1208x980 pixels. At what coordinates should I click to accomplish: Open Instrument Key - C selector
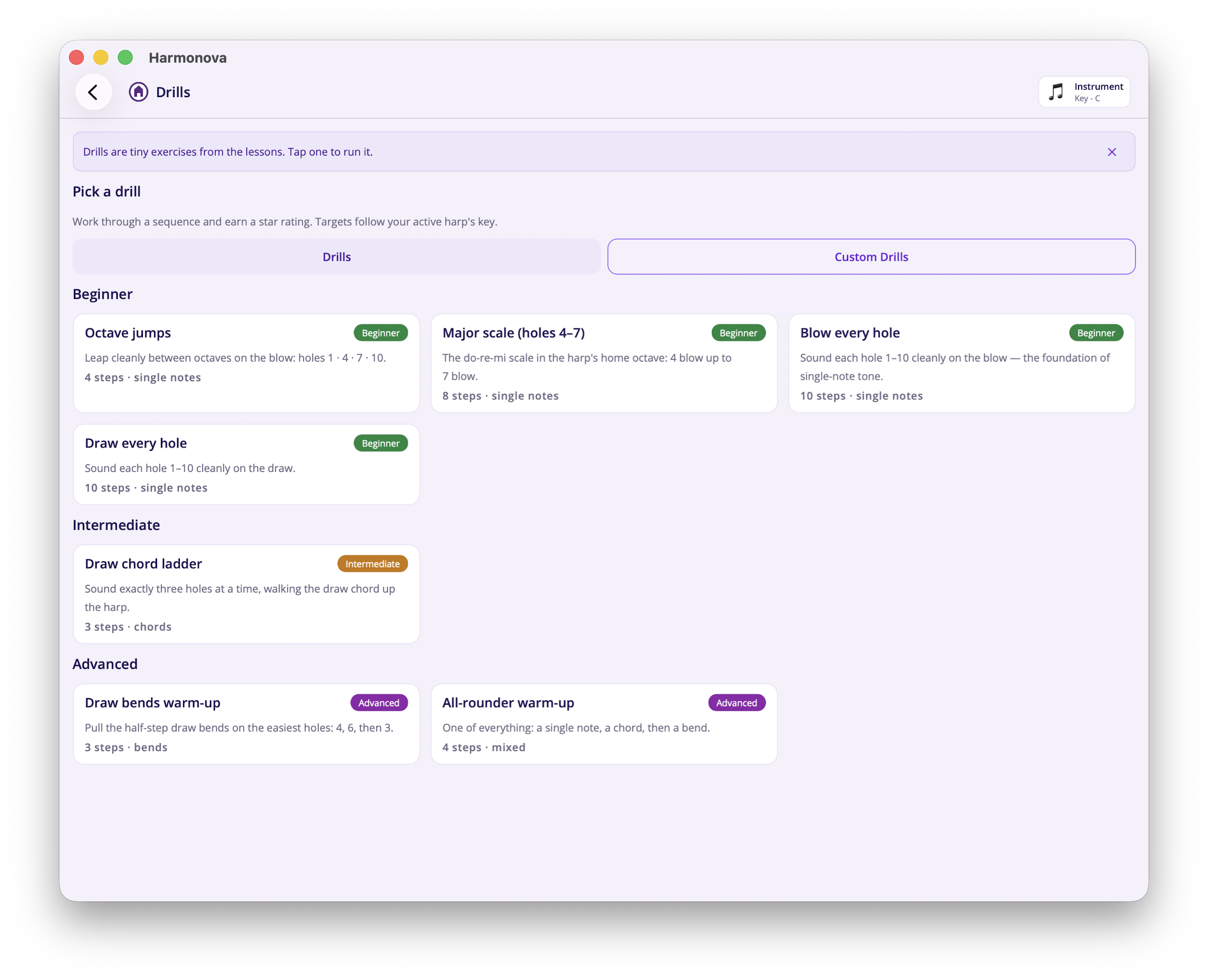click(1084, 92)
